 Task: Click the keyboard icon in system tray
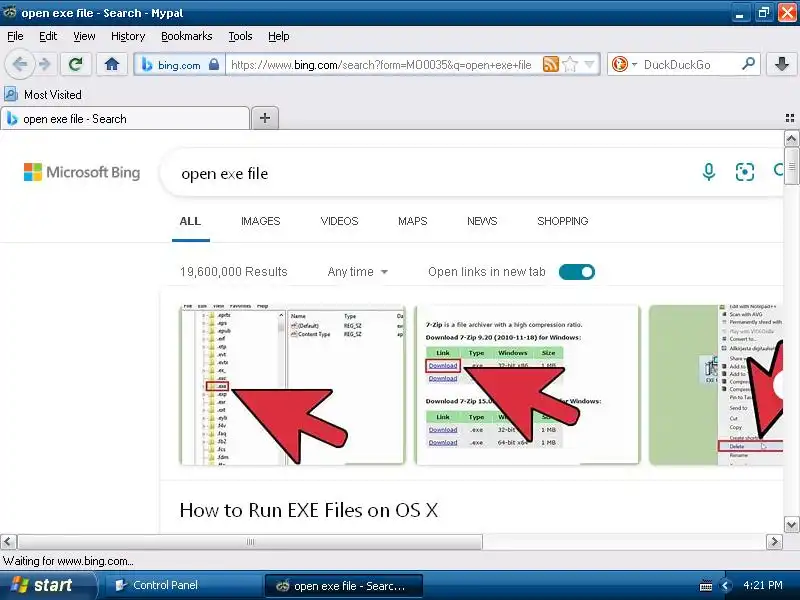click(x=706, y=586)
